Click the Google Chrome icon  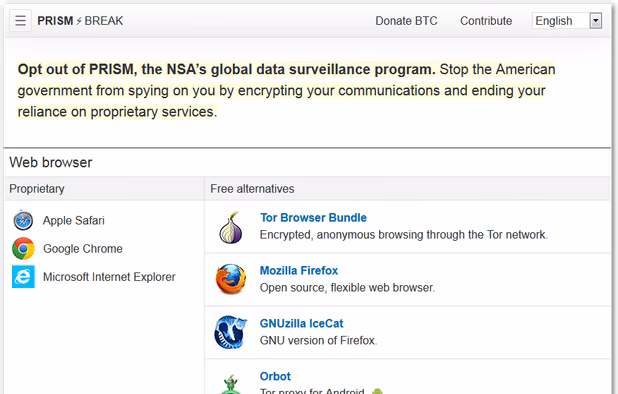[x=23, y=249]
